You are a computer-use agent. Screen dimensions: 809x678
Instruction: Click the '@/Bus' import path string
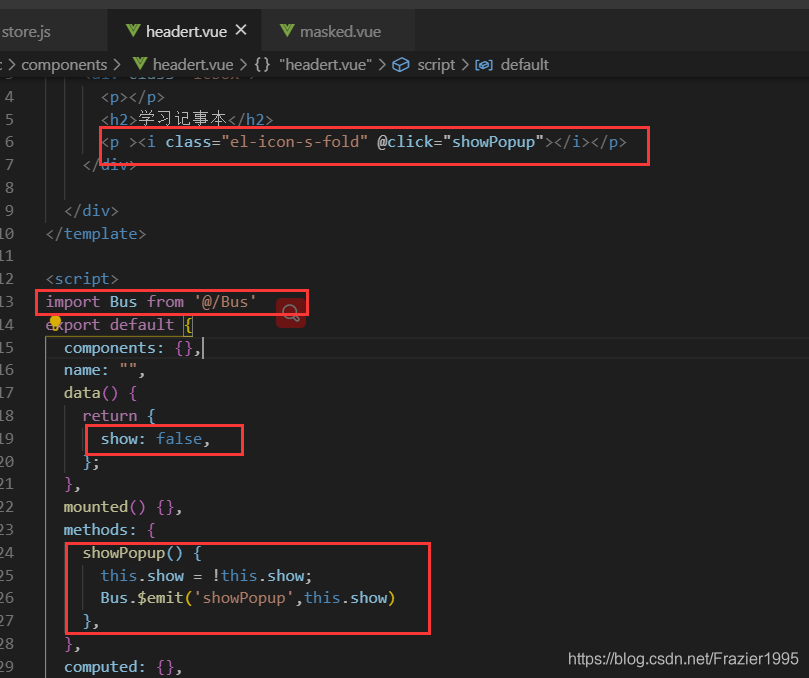(225, 302)
